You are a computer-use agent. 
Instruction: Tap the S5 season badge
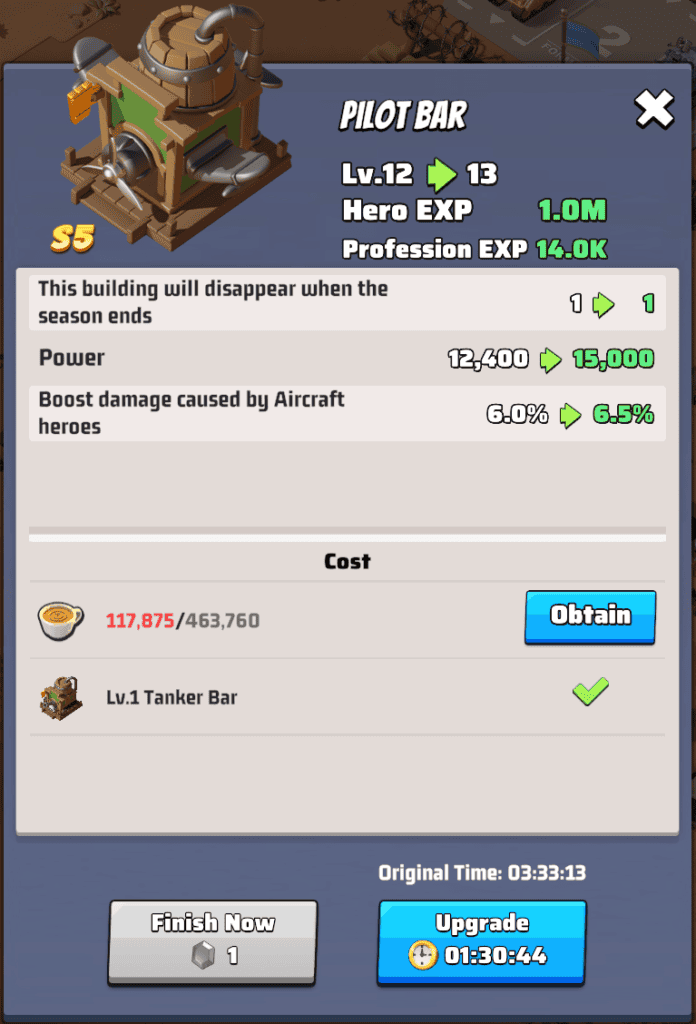72,238
